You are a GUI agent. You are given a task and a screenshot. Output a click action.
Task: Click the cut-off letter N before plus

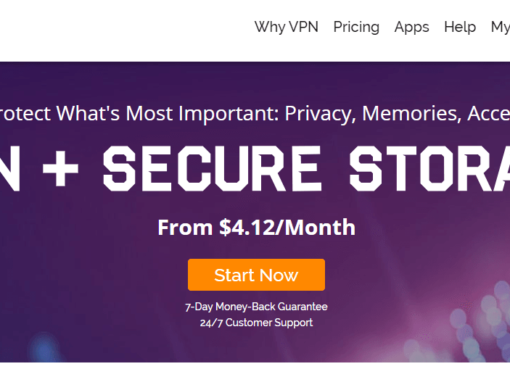tap(9, 169)
